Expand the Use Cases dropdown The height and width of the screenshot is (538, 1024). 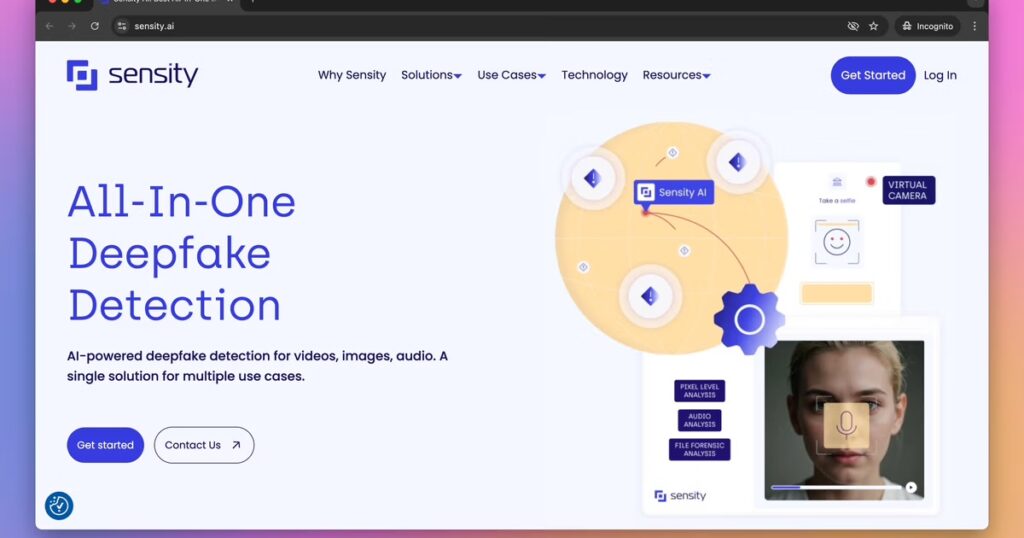(x=511, y=75)
